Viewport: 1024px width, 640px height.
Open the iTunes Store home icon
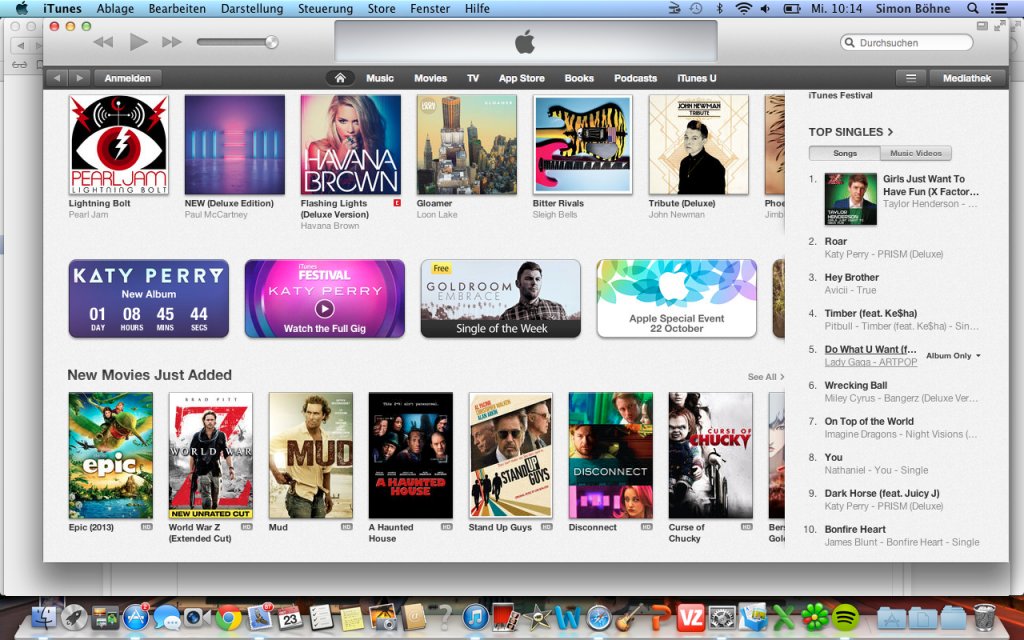(x=340, y=78)
